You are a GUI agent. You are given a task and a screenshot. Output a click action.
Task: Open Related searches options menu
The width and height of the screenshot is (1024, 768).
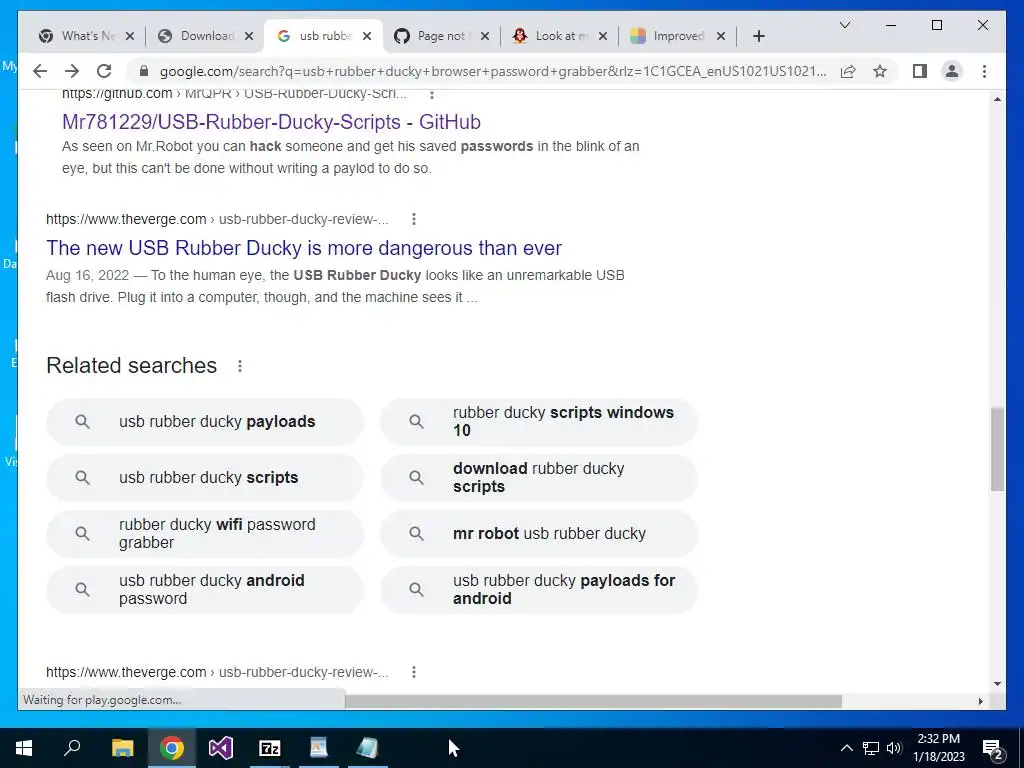click(240, 366)
